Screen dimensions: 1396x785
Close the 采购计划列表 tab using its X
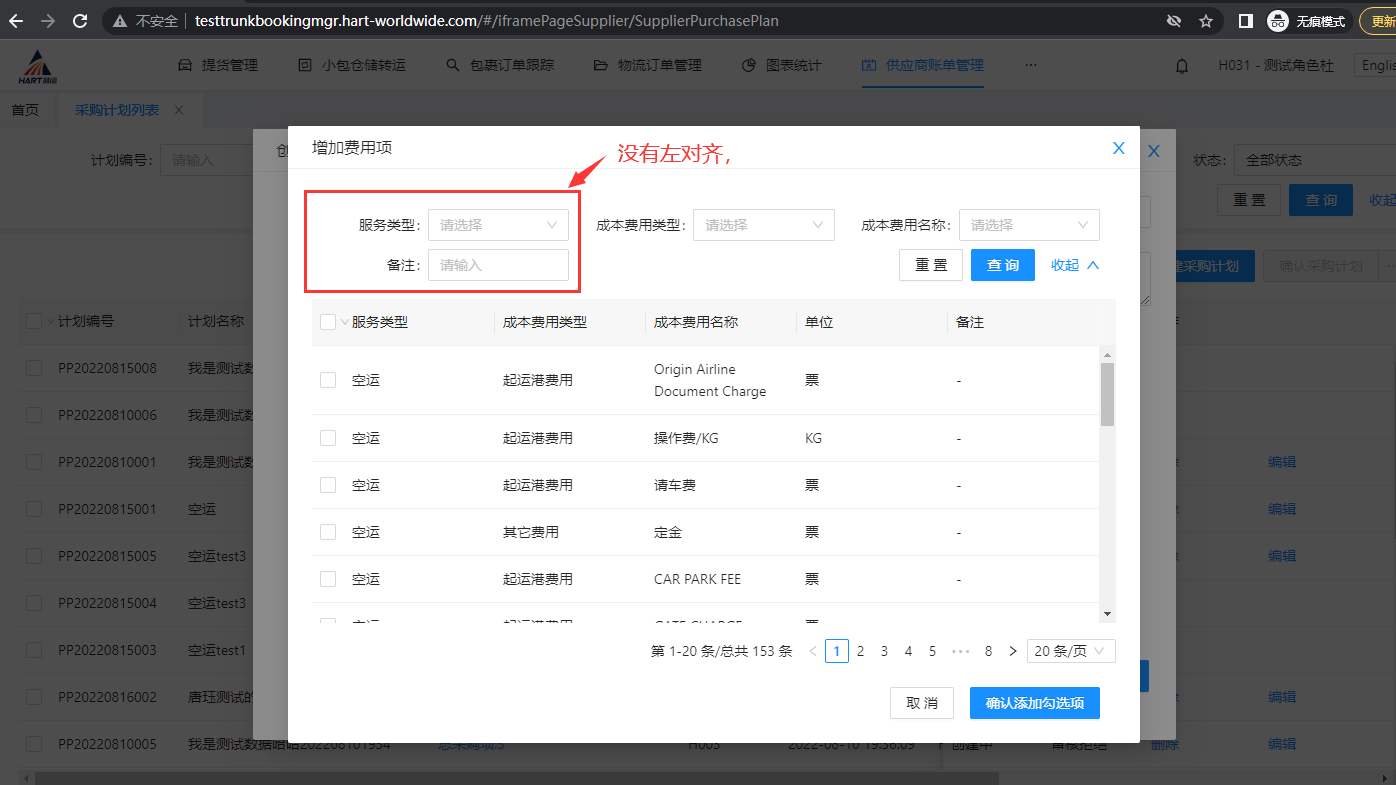point(179,110)
